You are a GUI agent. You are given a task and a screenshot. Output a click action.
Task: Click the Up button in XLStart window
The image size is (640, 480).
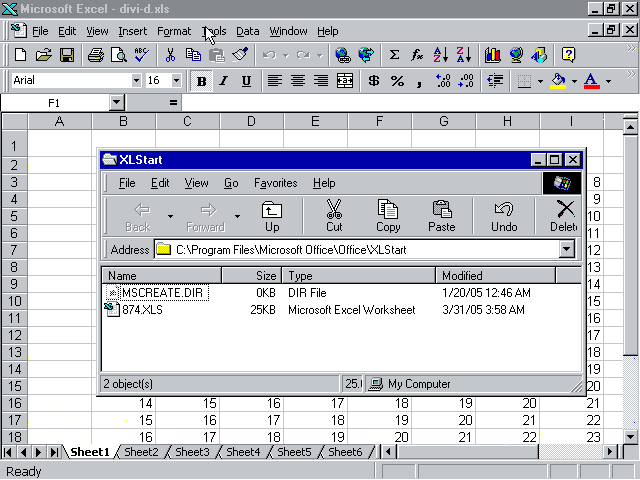272,216
